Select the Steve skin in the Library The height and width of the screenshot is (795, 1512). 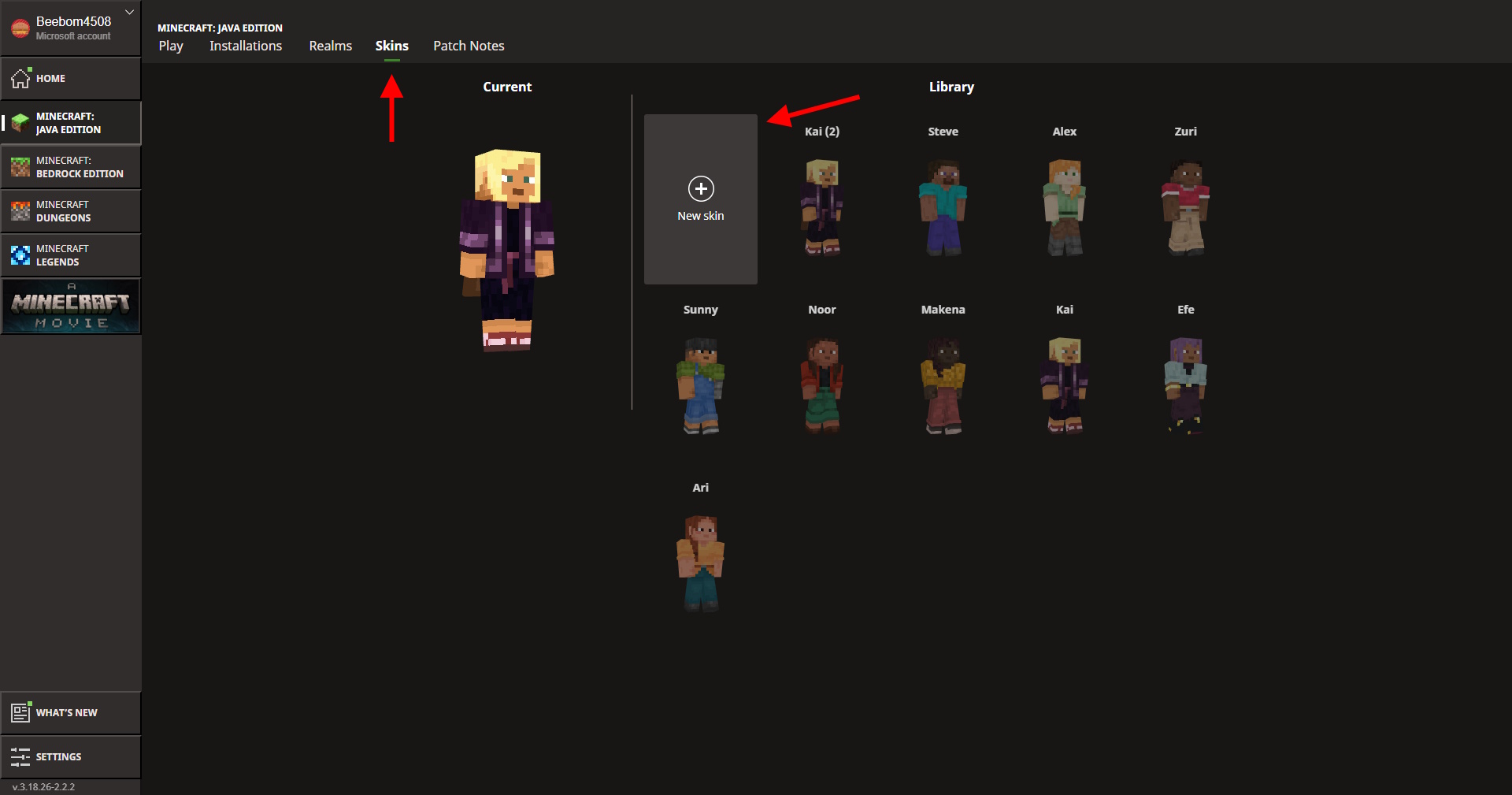point(942,207)
